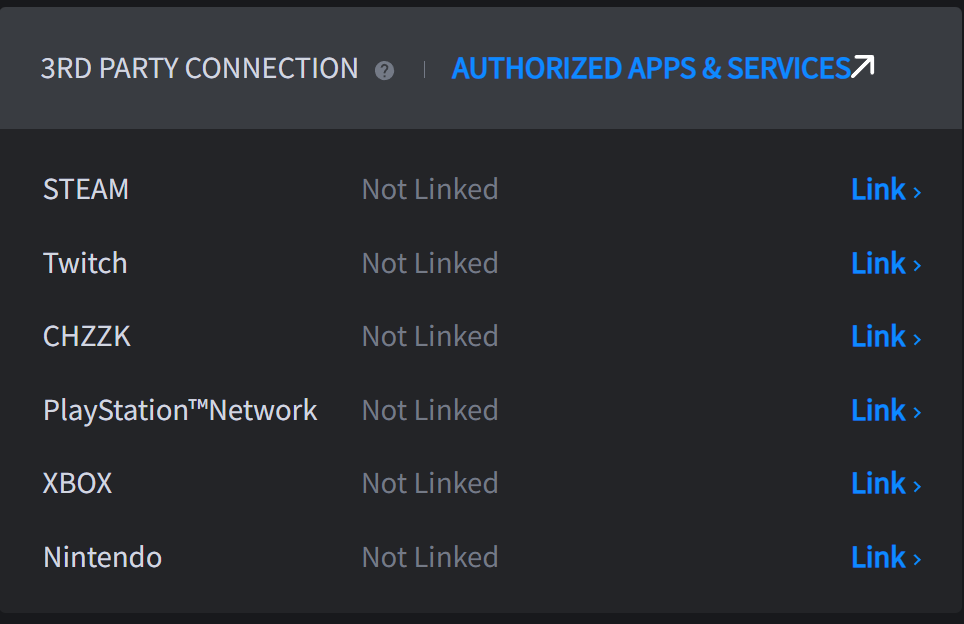Click the help question mark icon
964x624 pixels.
pyautogui.click(x=384, y=70)
